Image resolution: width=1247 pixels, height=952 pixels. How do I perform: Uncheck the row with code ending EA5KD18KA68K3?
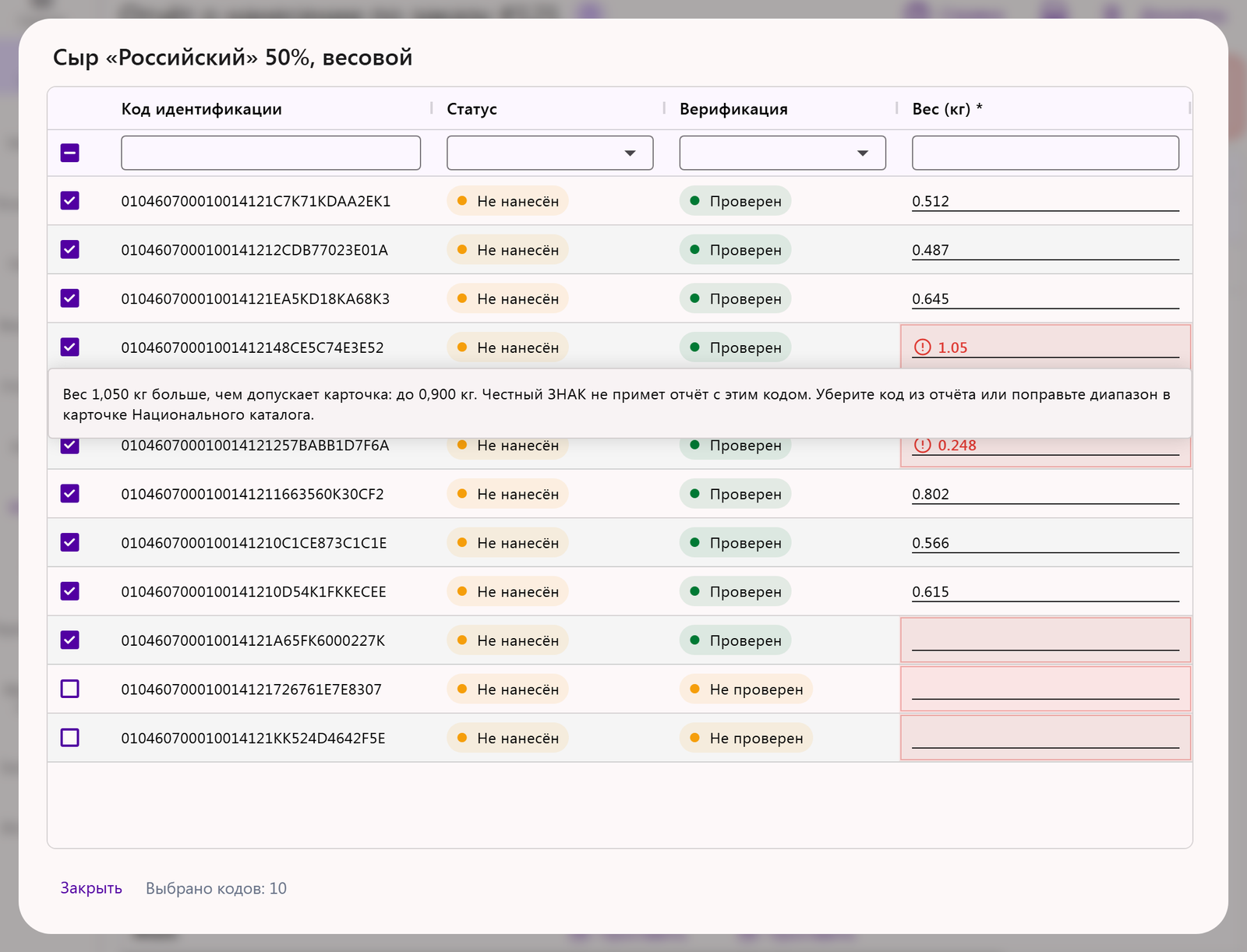coord(70,298)
